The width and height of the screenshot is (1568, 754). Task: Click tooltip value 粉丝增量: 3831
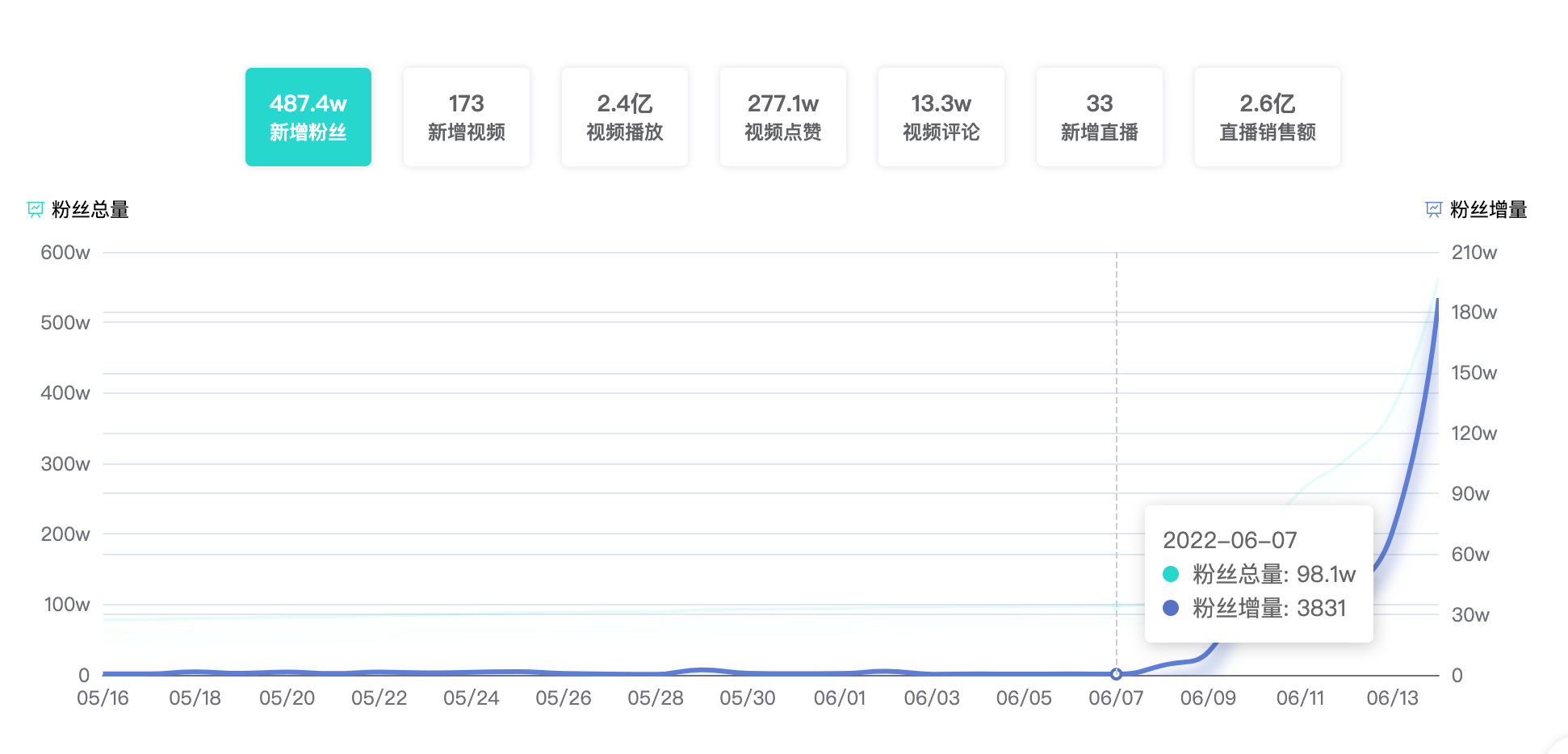tap(1269, 608)
